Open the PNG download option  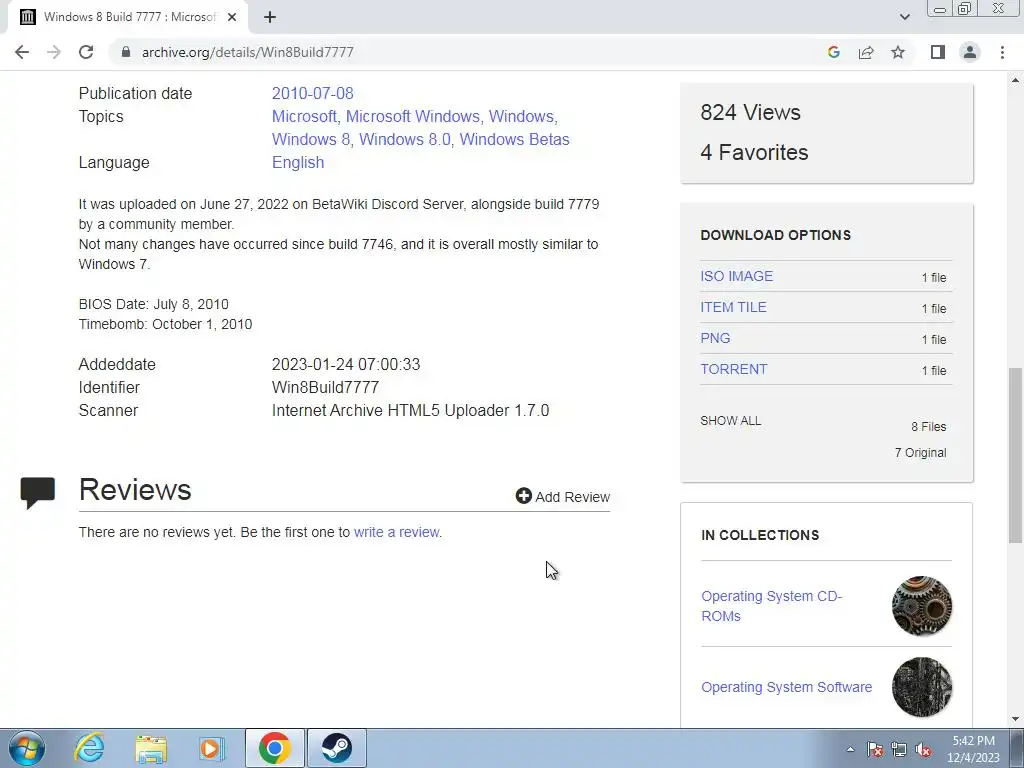pyautogui.click(x=715, y=338)
